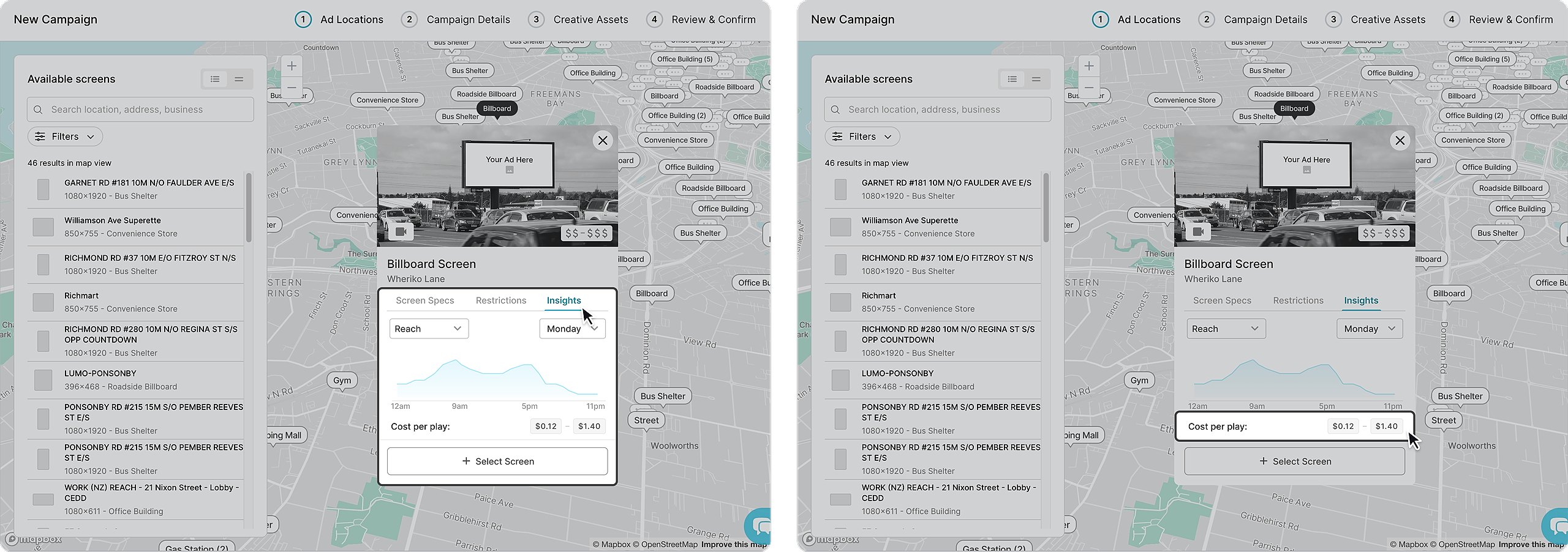Select the Gym map marker in right window
This screenshot has height=552, width=1568.
click(x=1140, y=381)
